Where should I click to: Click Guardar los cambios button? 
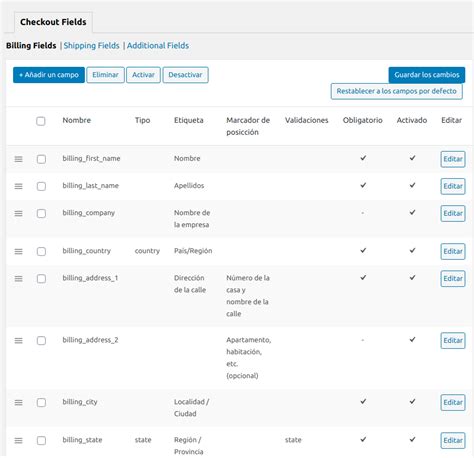click(427, 75)
